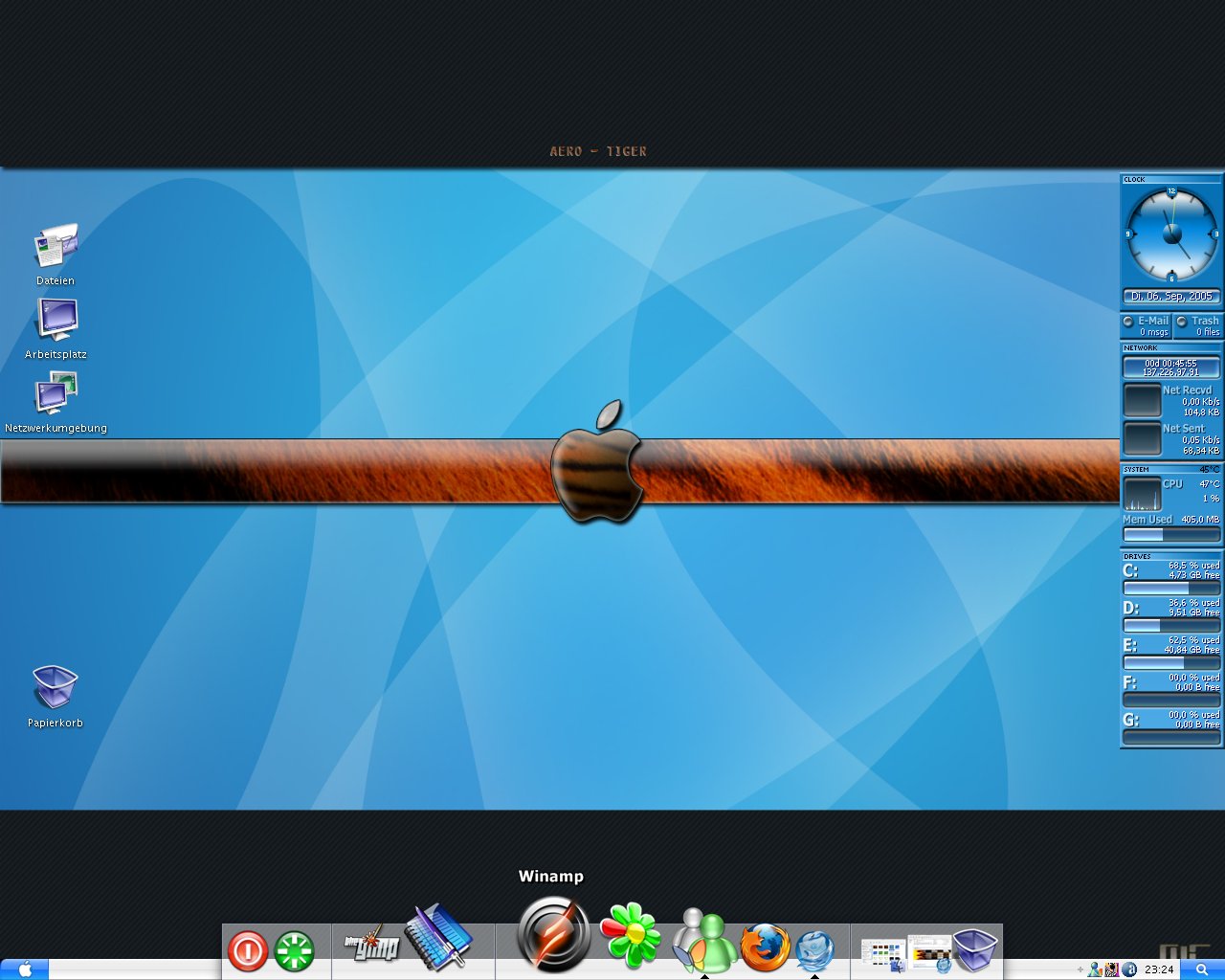Click the Finder window thumbnail in the dock
Image resolution: width=1225 pixels, height=980 pixels.
coord(883,954)
